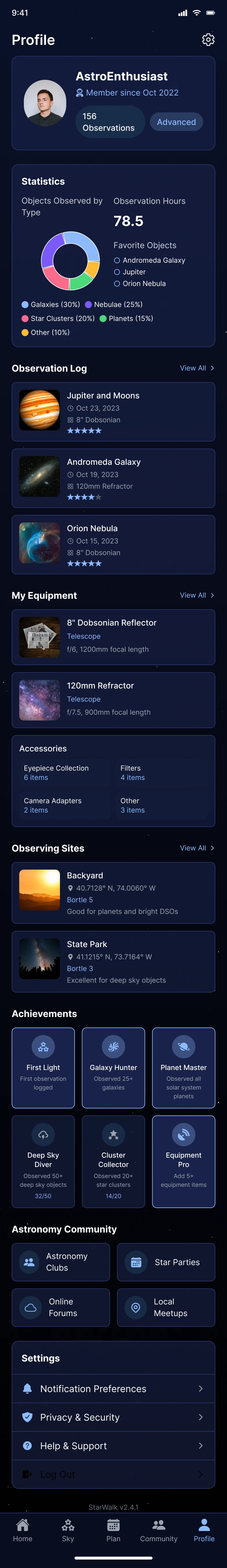Open settings gear icon in header
The image size is (227, 1568).
tap(208, 40)
